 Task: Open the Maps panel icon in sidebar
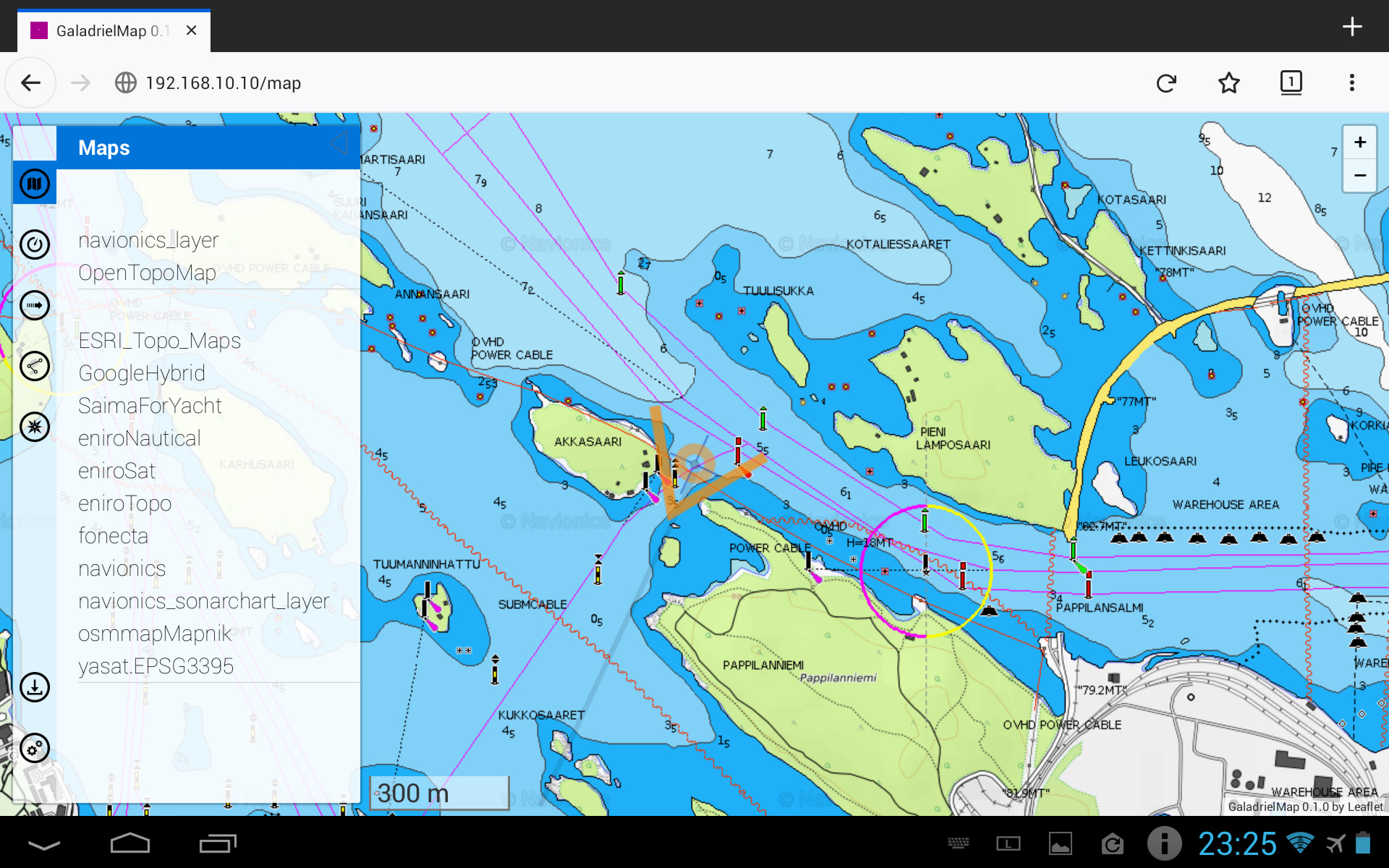[35, 184]
